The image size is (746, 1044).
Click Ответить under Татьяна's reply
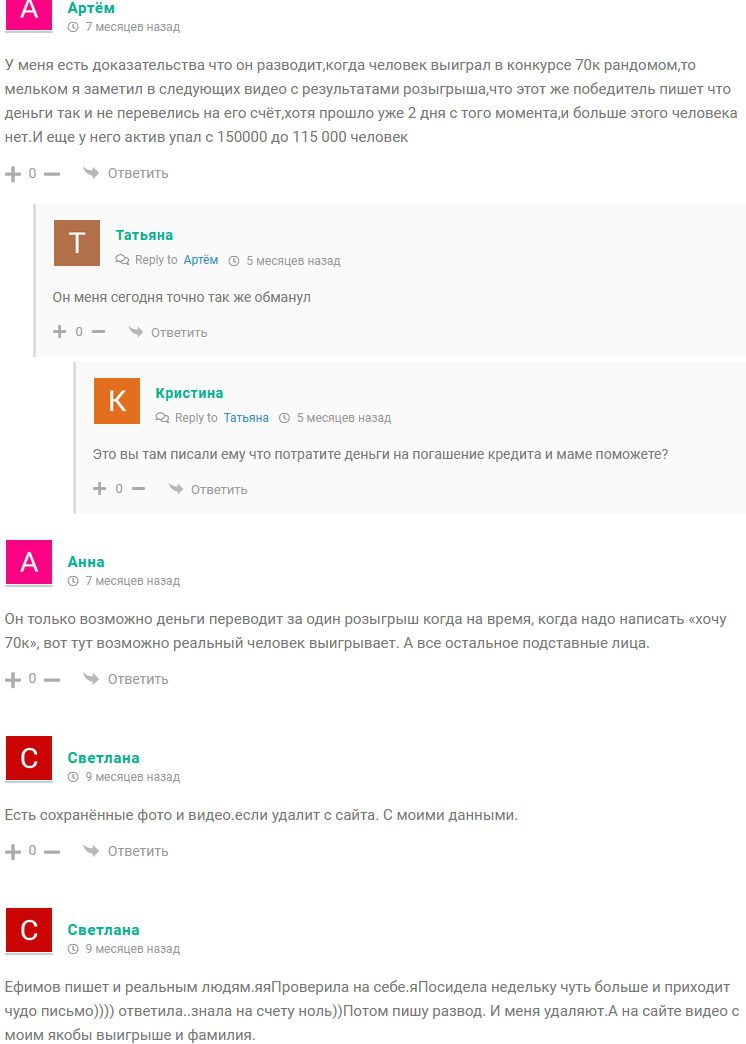coord(168,332)
